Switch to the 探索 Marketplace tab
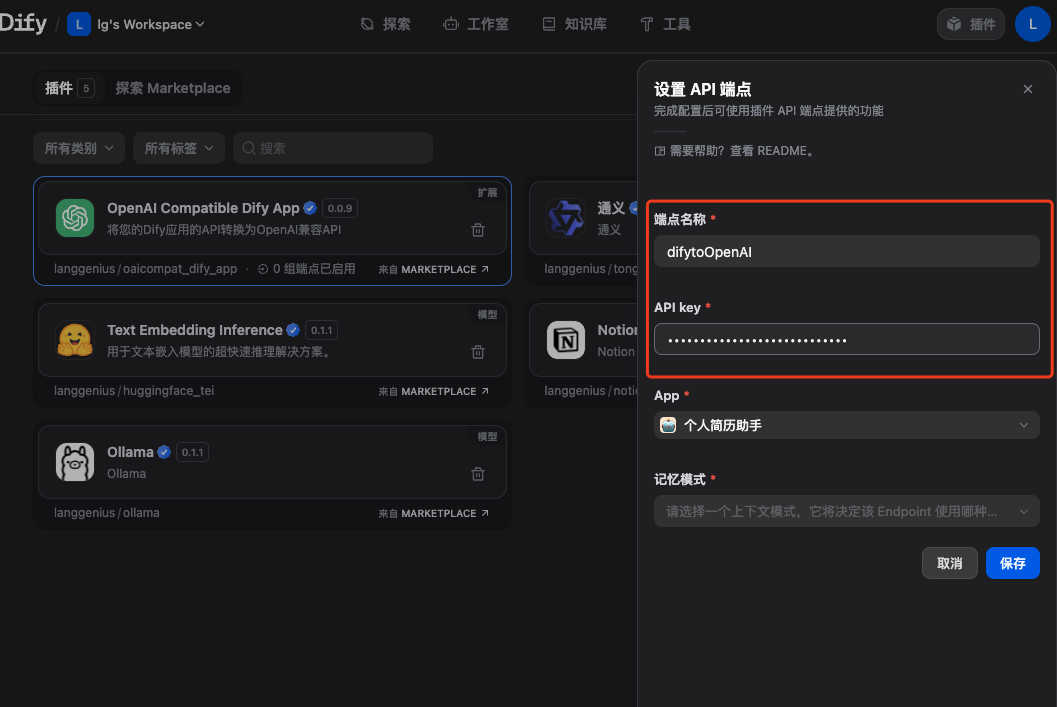 click(x=173, y=88)
